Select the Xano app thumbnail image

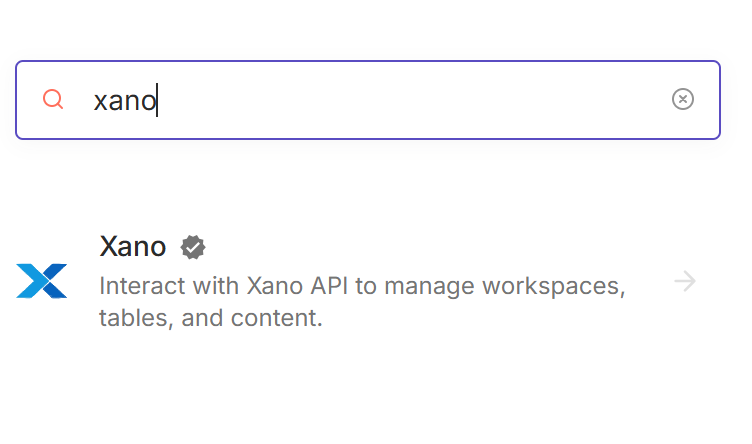(42, 281)
